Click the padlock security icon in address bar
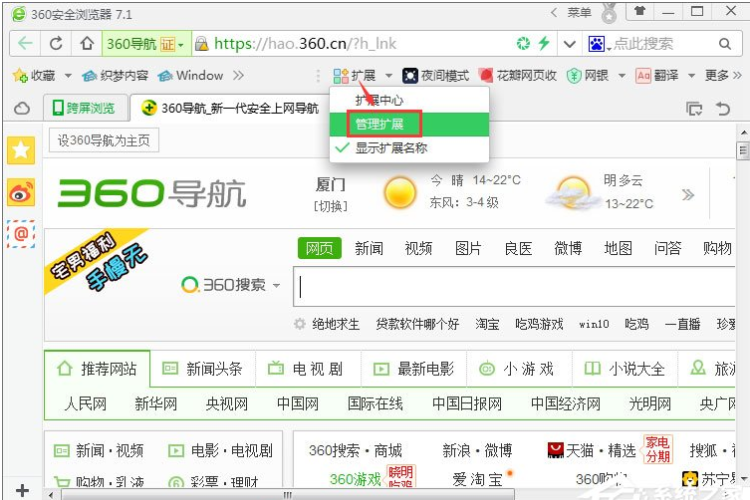Viewport: 750px width, 500px height. [x=202, y=44]
